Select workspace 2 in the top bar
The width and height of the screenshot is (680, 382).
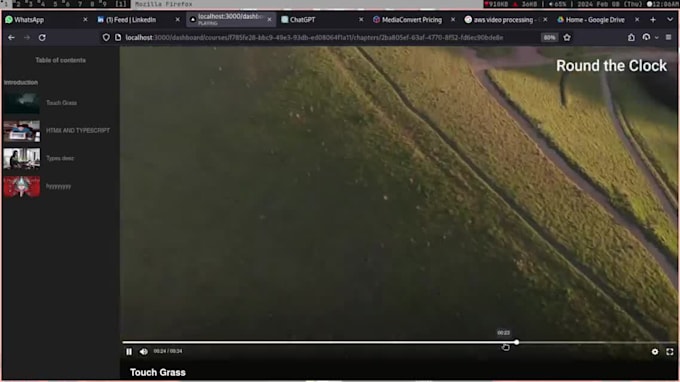tap(18, 4)
